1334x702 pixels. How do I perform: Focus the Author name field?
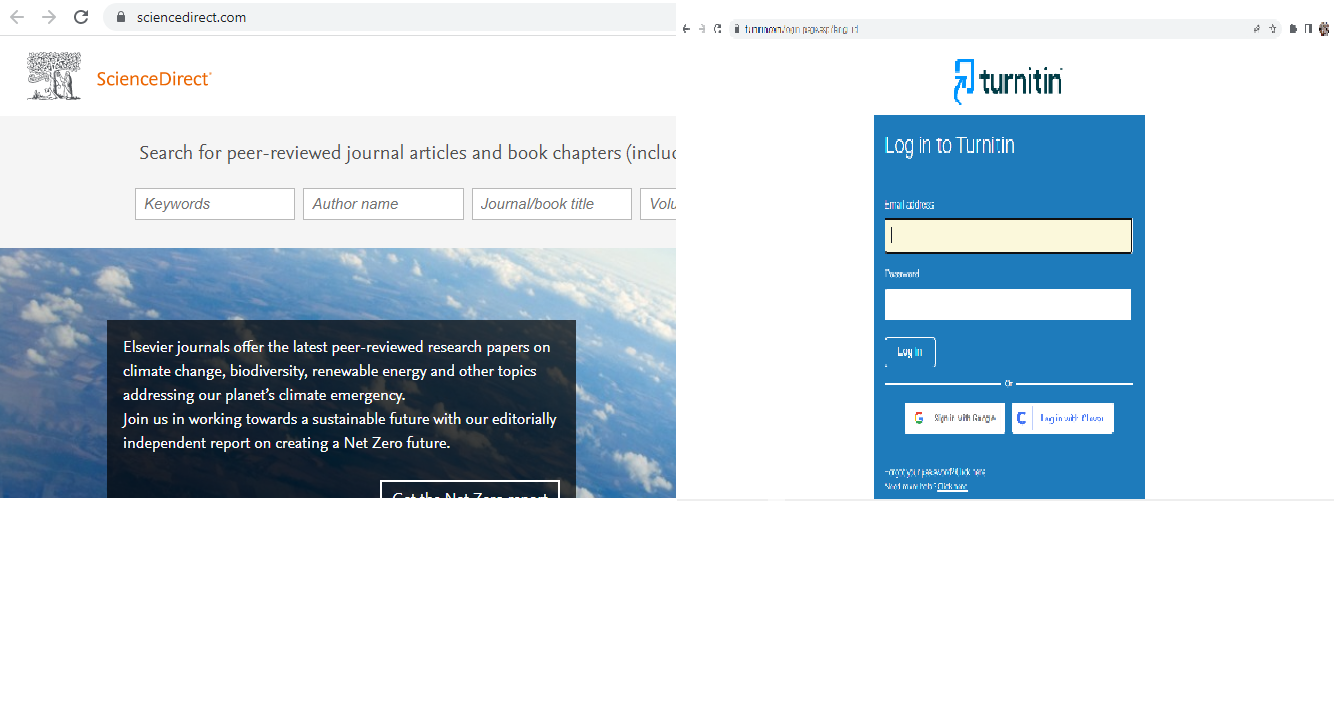[x=383, y=204]
